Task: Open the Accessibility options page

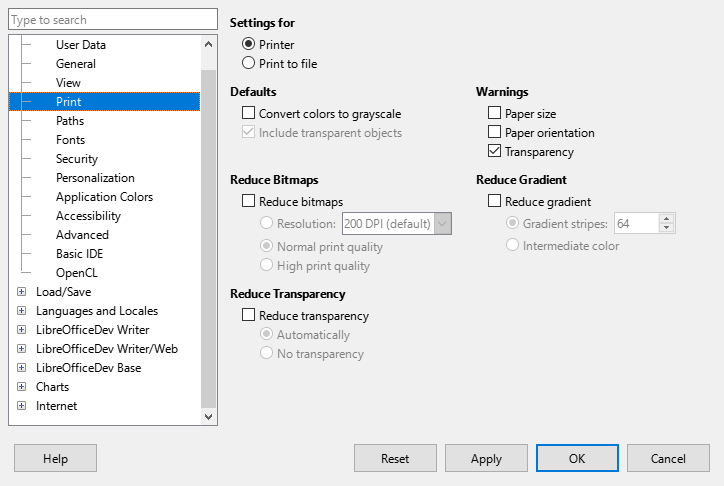Action: point(88,216)
